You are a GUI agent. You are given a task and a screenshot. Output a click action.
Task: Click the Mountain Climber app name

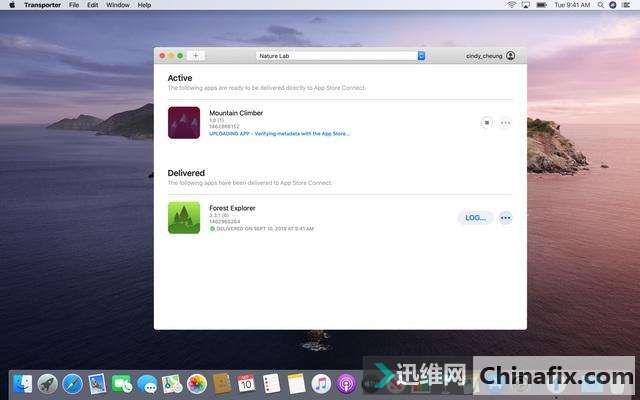coord(236,113)
